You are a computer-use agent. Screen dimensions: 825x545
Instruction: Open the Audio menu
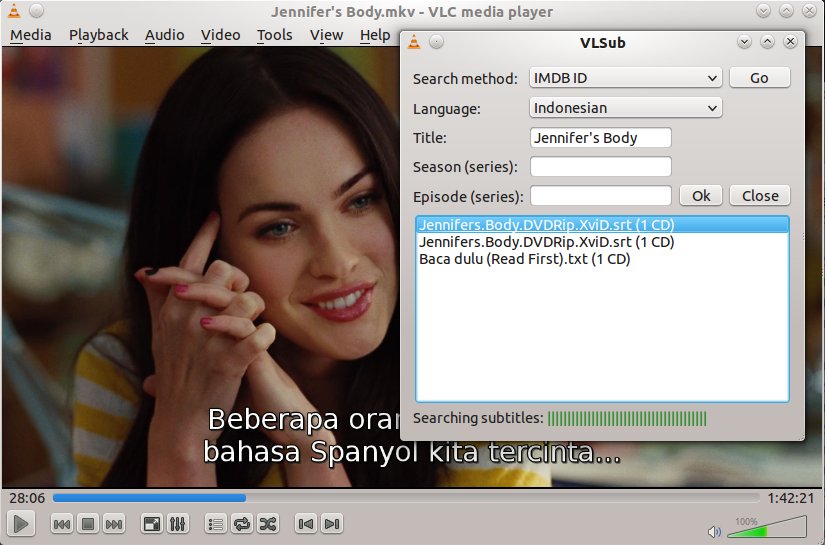click(x=164, y=35)
